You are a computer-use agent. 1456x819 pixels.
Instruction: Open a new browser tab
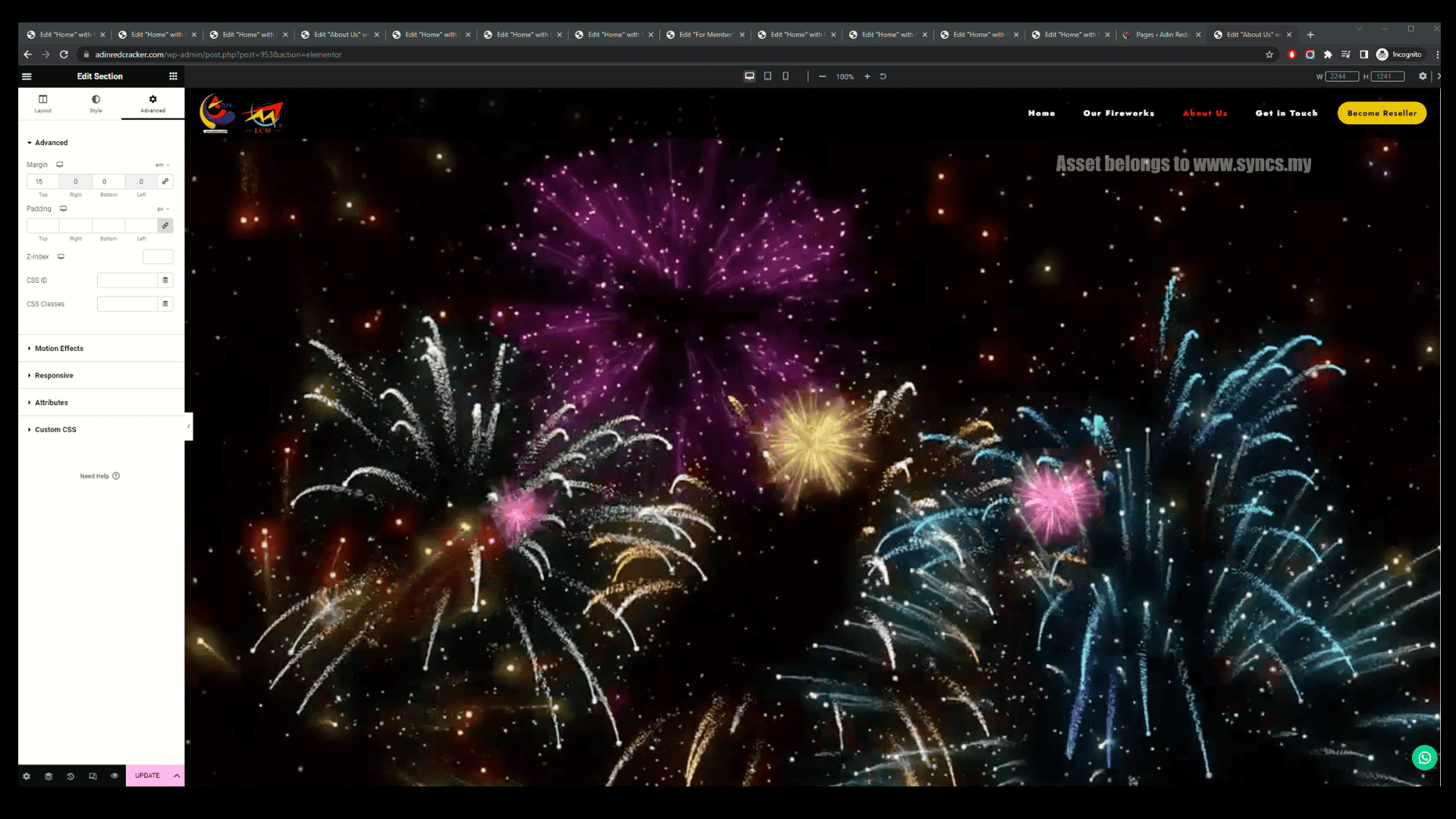(1310, 35)
